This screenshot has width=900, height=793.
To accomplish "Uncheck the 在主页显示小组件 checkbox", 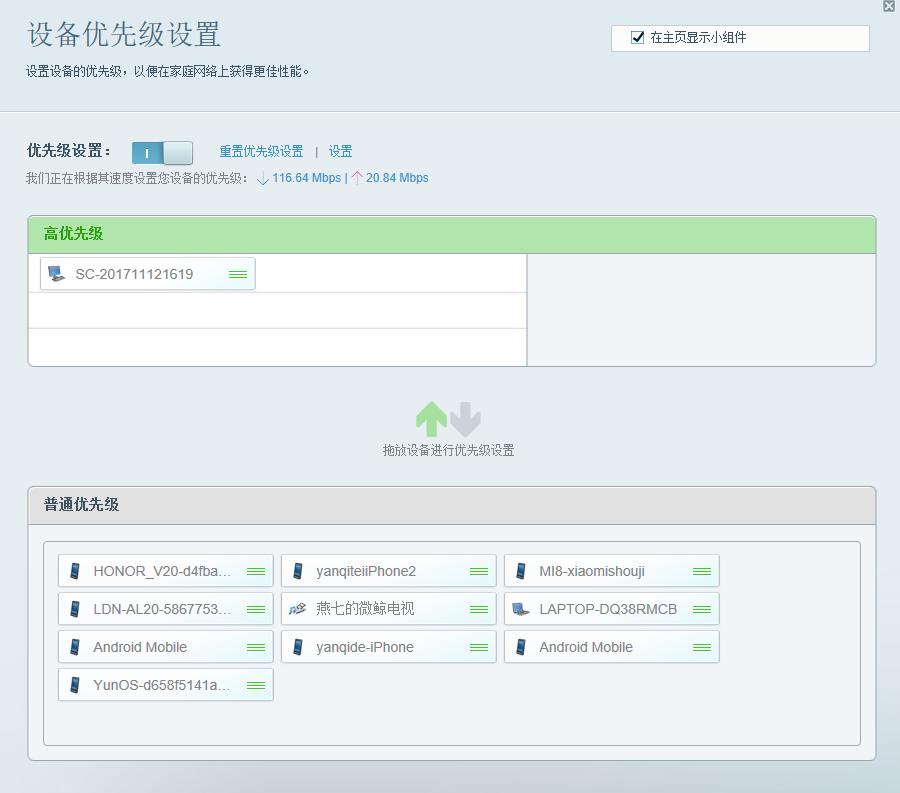I will coord(637,38).
